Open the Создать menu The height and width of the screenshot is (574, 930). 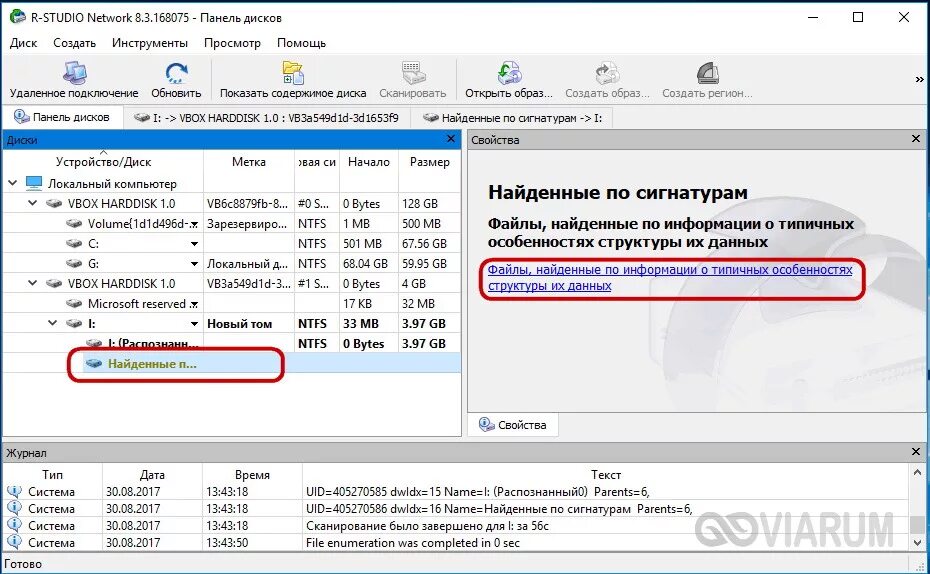pos(74,43)
